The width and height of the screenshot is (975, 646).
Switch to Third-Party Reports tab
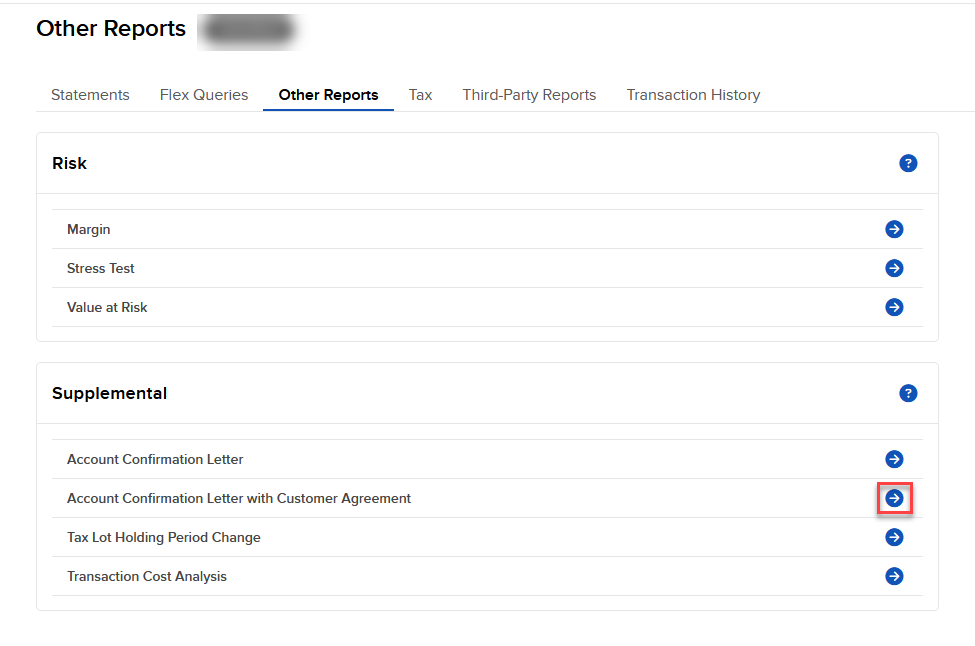[x=529, y=94]
